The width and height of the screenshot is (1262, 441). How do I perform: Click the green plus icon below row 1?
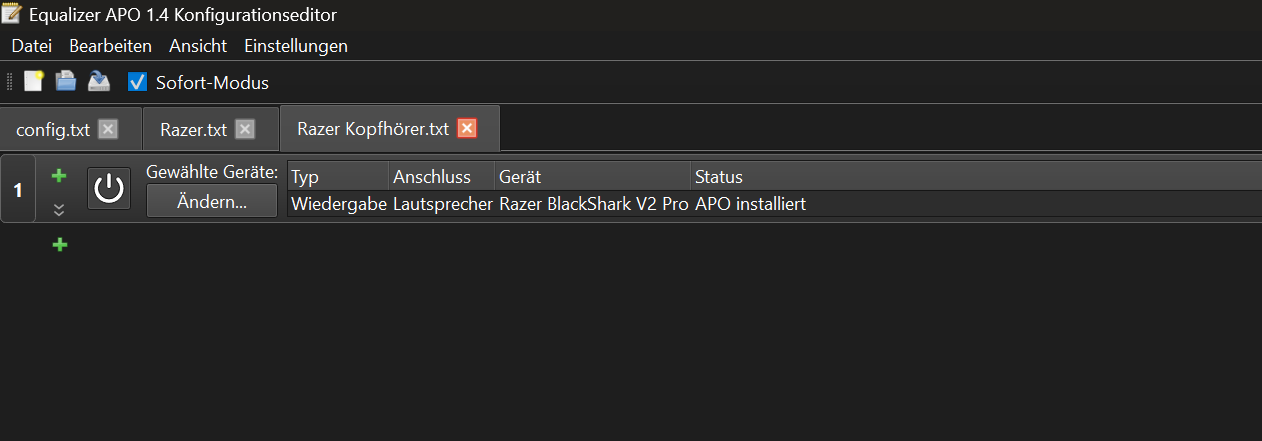[60, 244]
